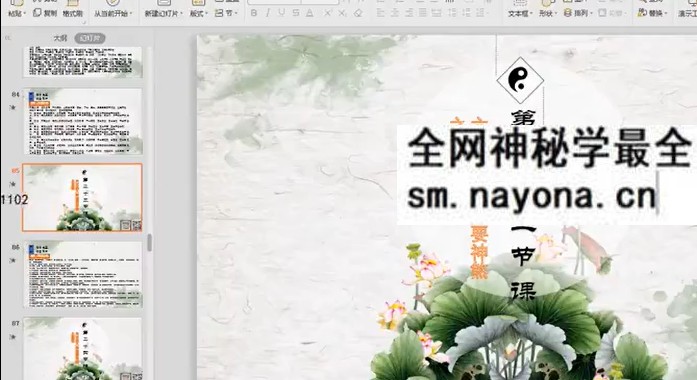Screen dimensions: 697x380
Task: Open the Replace (替换) dropdown arrow
Action: click(x=666, y=14)
